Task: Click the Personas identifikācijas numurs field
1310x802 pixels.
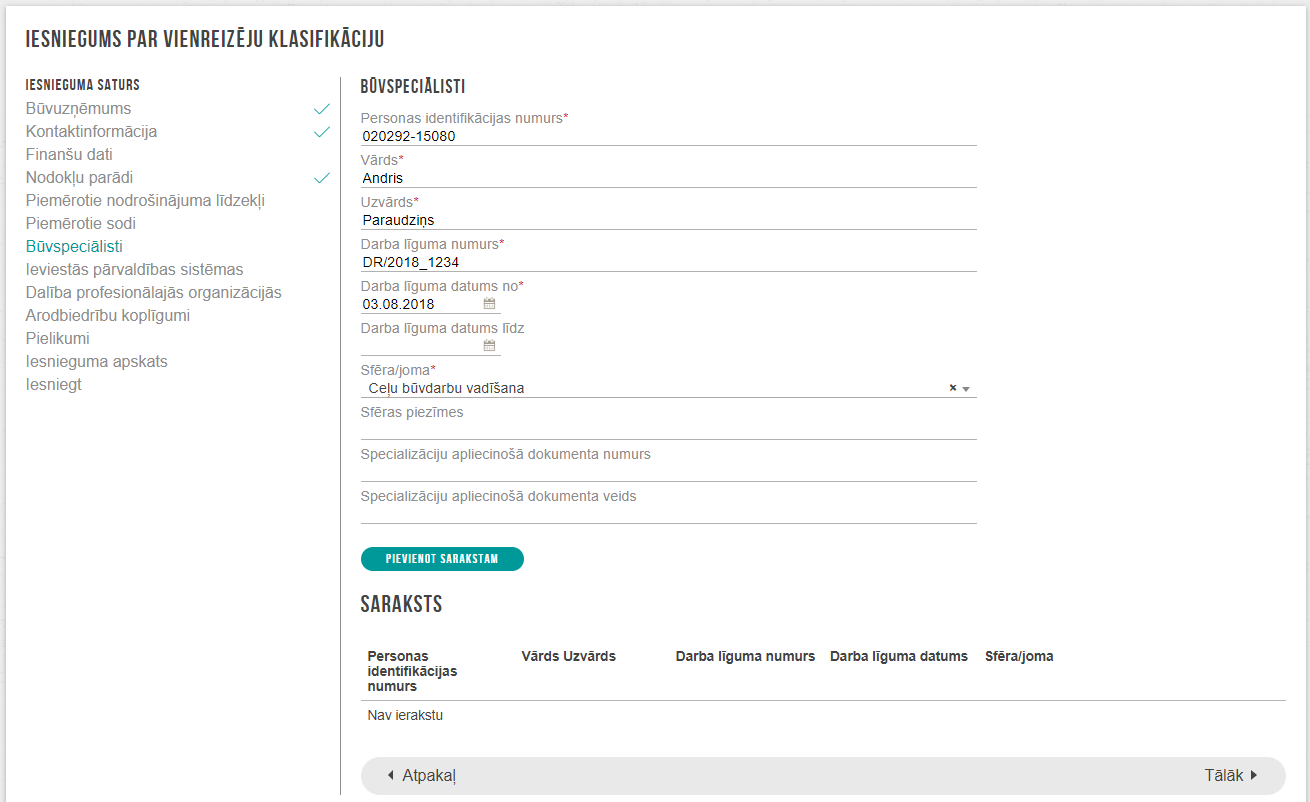Action: [x=668, y=136]
